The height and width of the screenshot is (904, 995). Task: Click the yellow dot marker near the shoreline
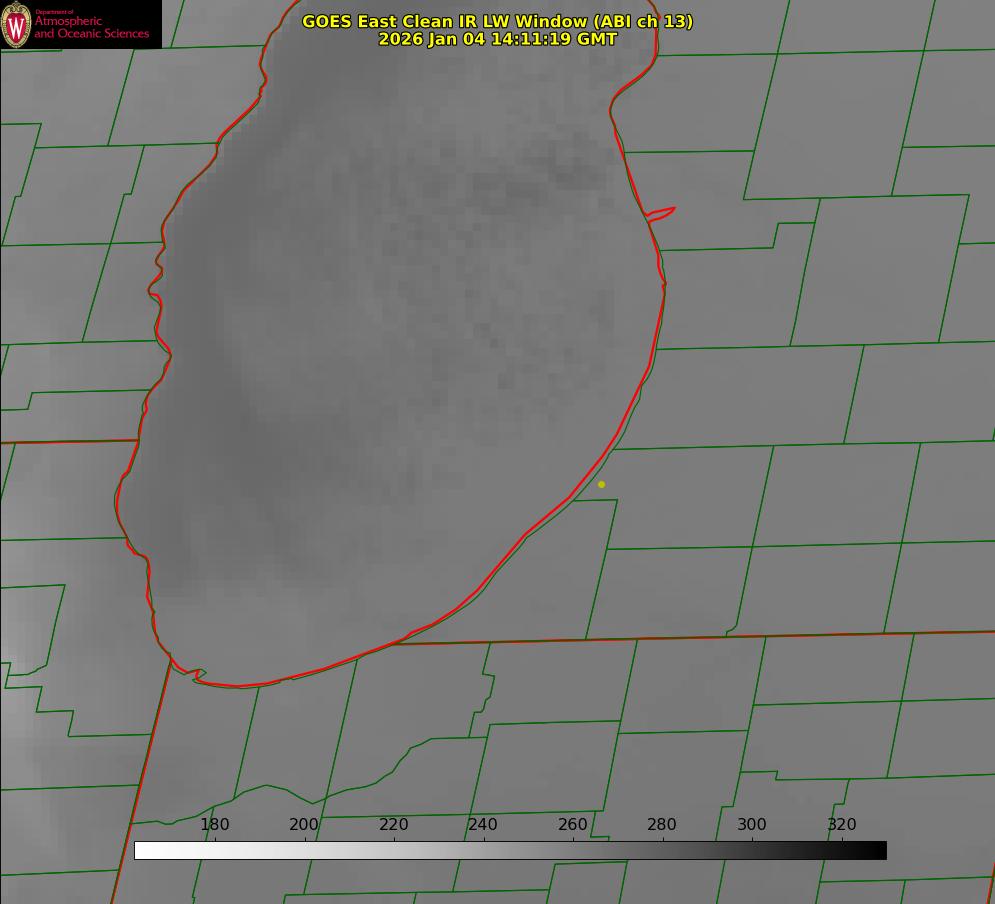pyautogui.click(x=601, y=484)
